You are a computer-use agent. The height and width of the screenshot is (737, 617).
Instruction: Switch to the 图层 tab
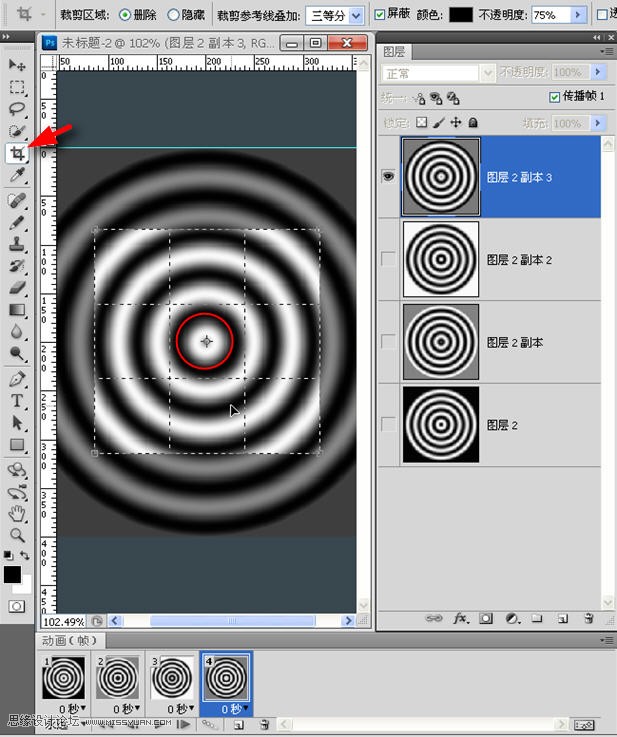click(394, 51)
